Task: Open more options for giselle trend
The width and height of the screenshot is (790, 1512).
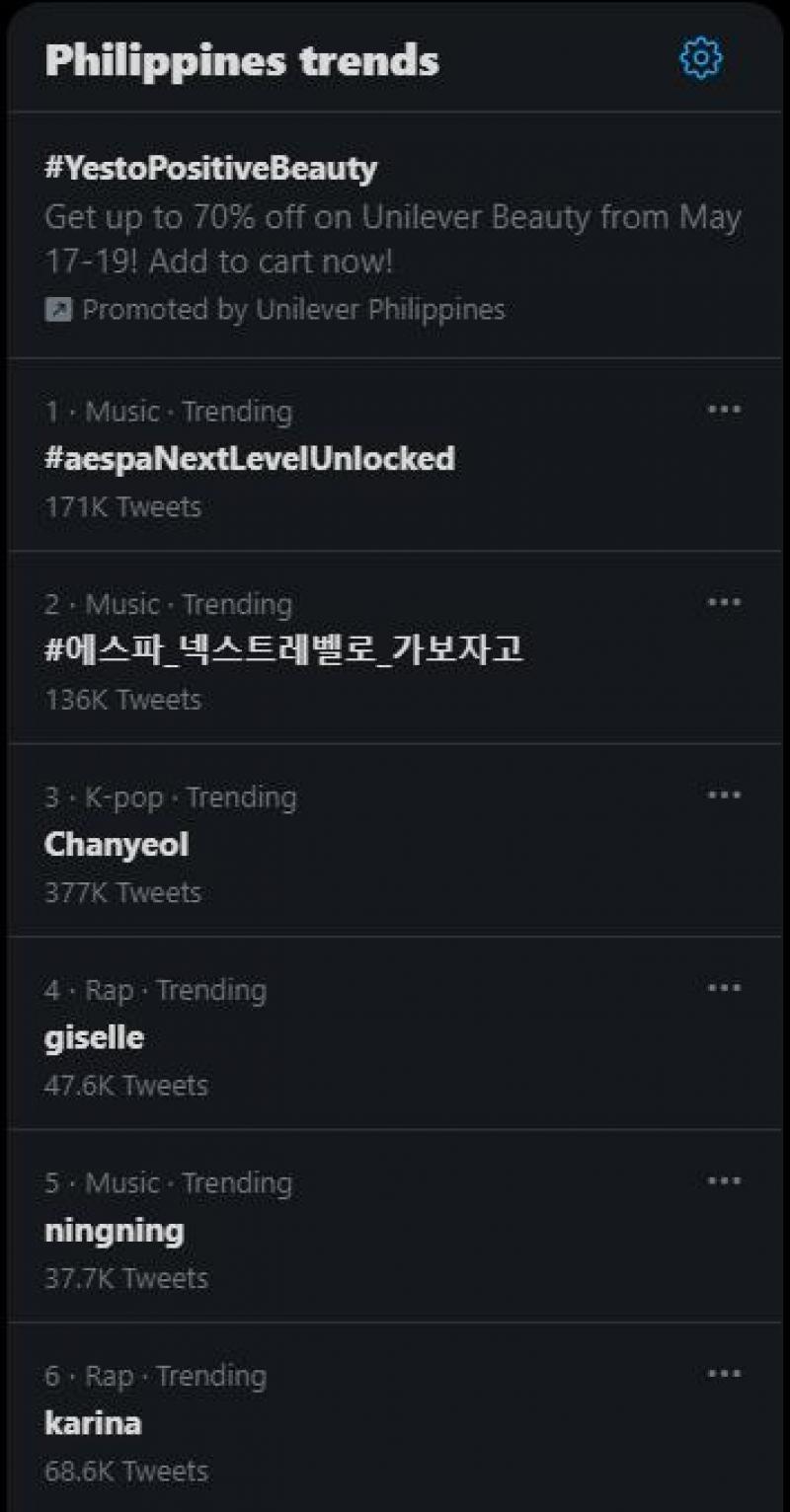Action: [724, 988]
